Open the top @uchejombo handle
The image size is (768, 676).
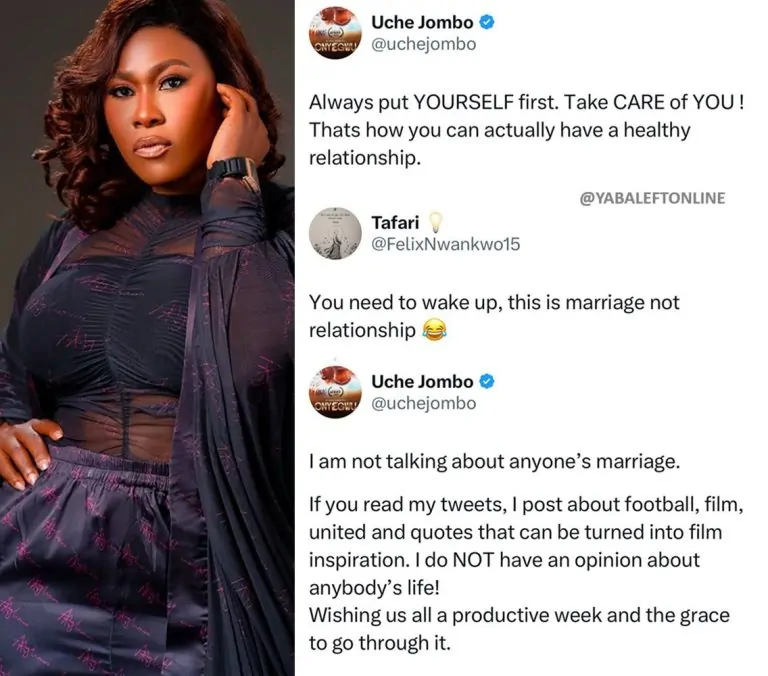(424, 44)
